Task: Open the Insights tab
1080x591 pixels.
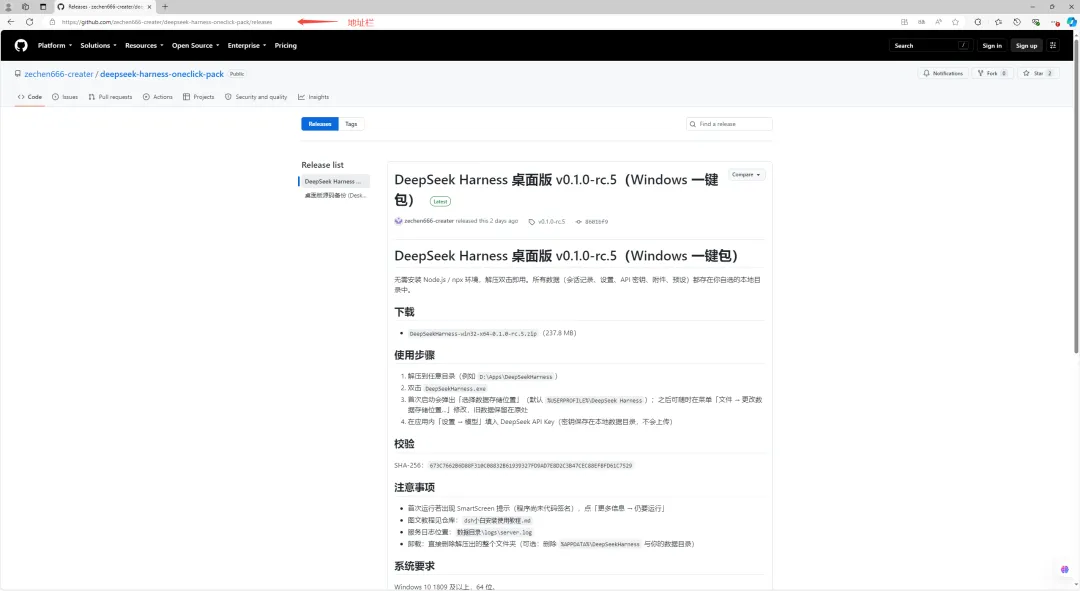Action: pyautogui.click(x=313, y=97)
